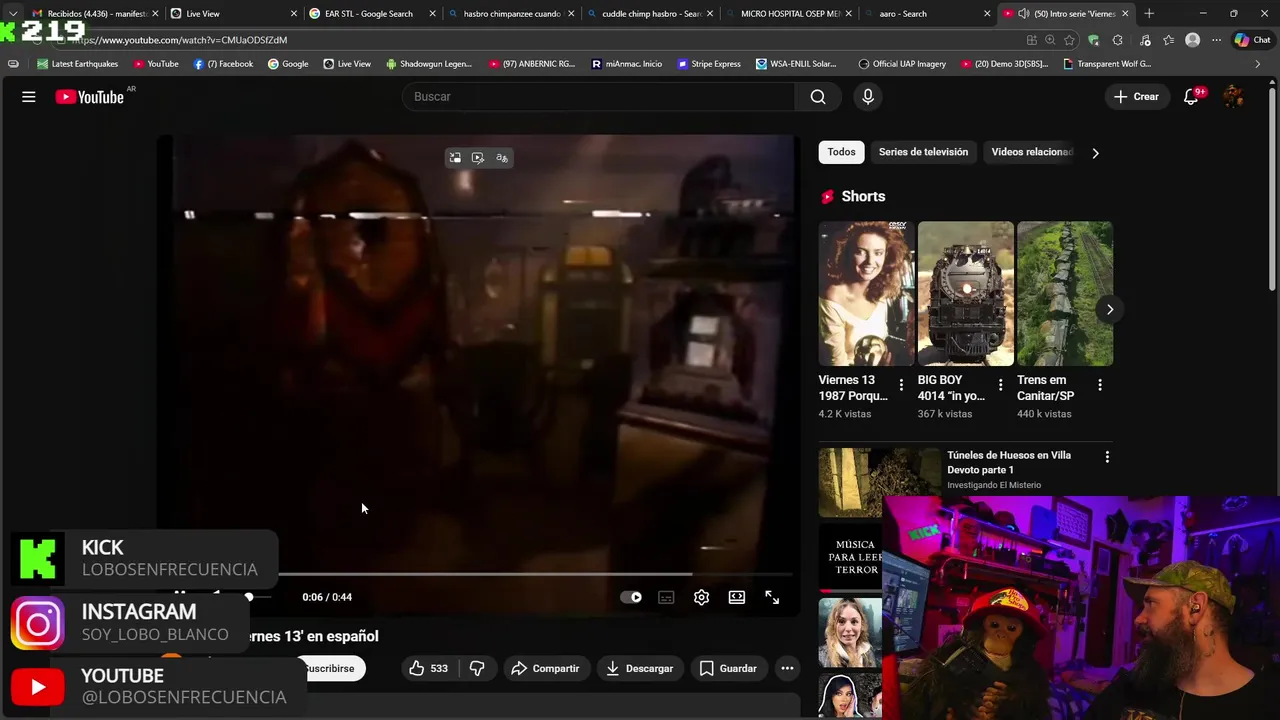
Task: Like the video with 533 likes
Action: point(428,668)
